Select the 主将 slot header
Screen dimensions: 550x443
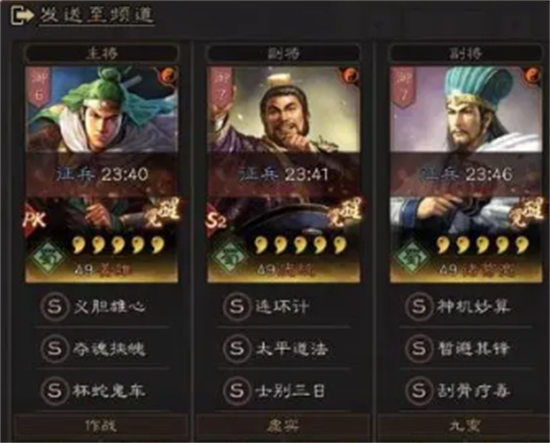pos(102,53)
